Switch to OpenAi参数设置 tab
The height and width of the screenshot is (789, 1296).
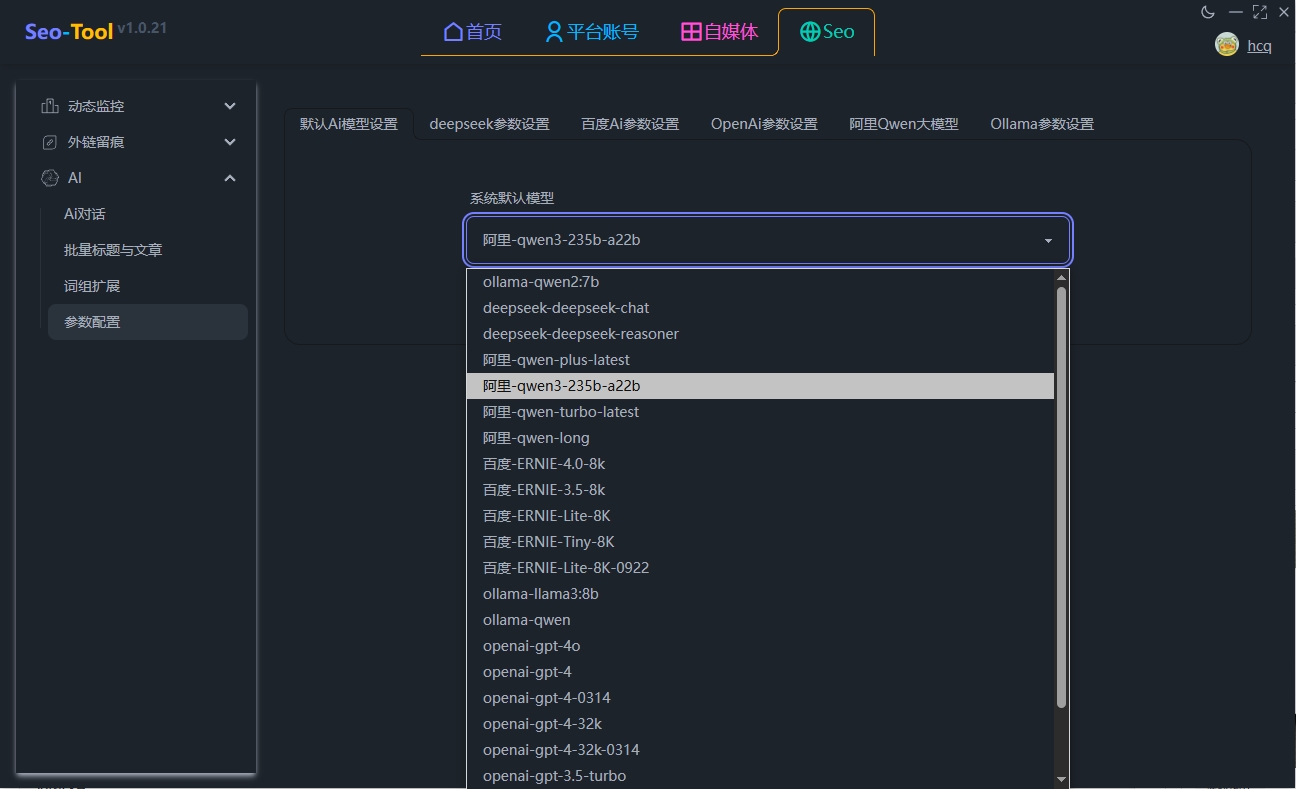(x=764, y=124)
